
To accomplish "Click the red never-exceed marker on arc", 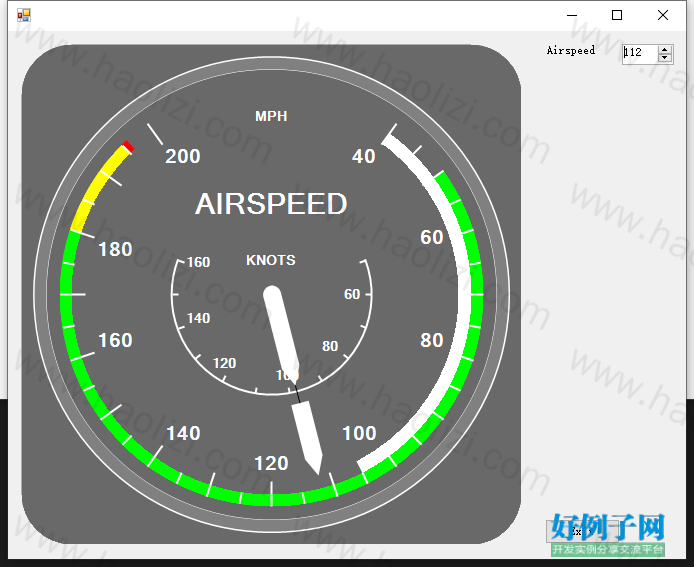I will click(x=128, y=147).
